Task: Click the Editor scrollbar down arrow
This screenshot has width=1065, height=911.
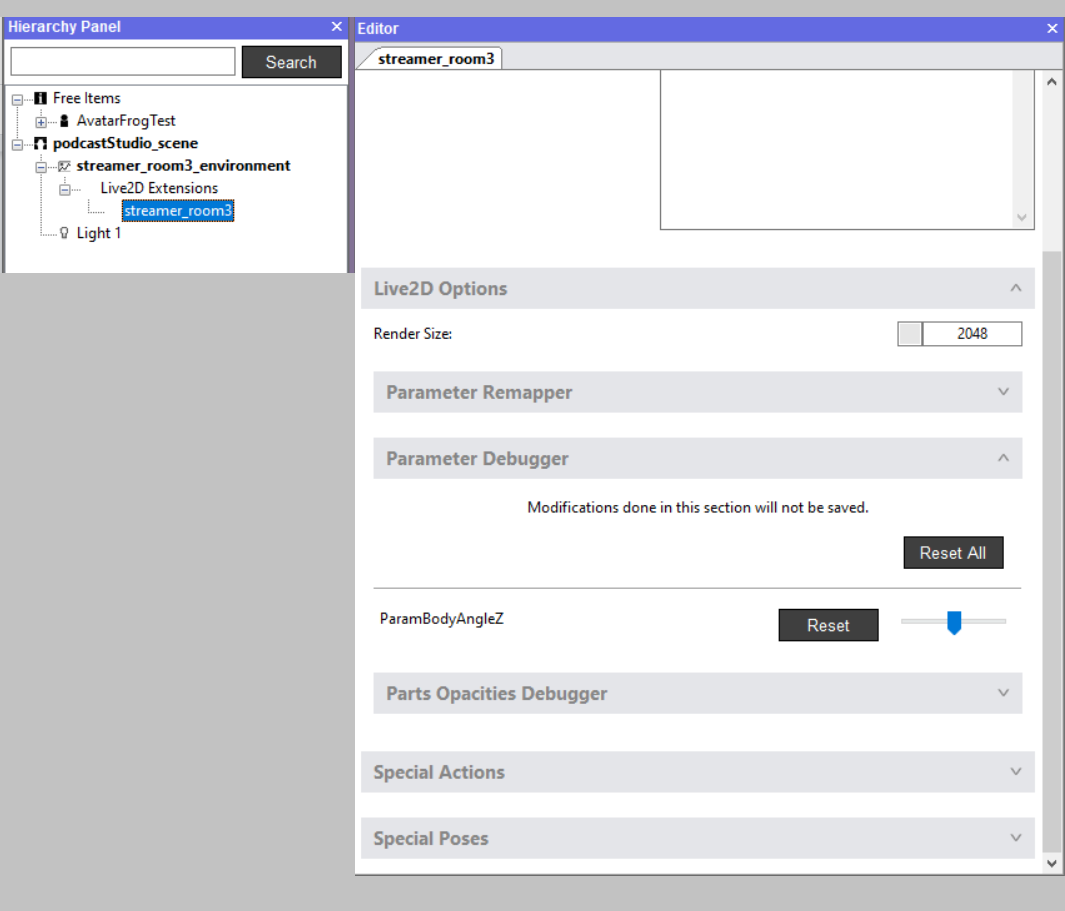Action: tap(1052, 863)
